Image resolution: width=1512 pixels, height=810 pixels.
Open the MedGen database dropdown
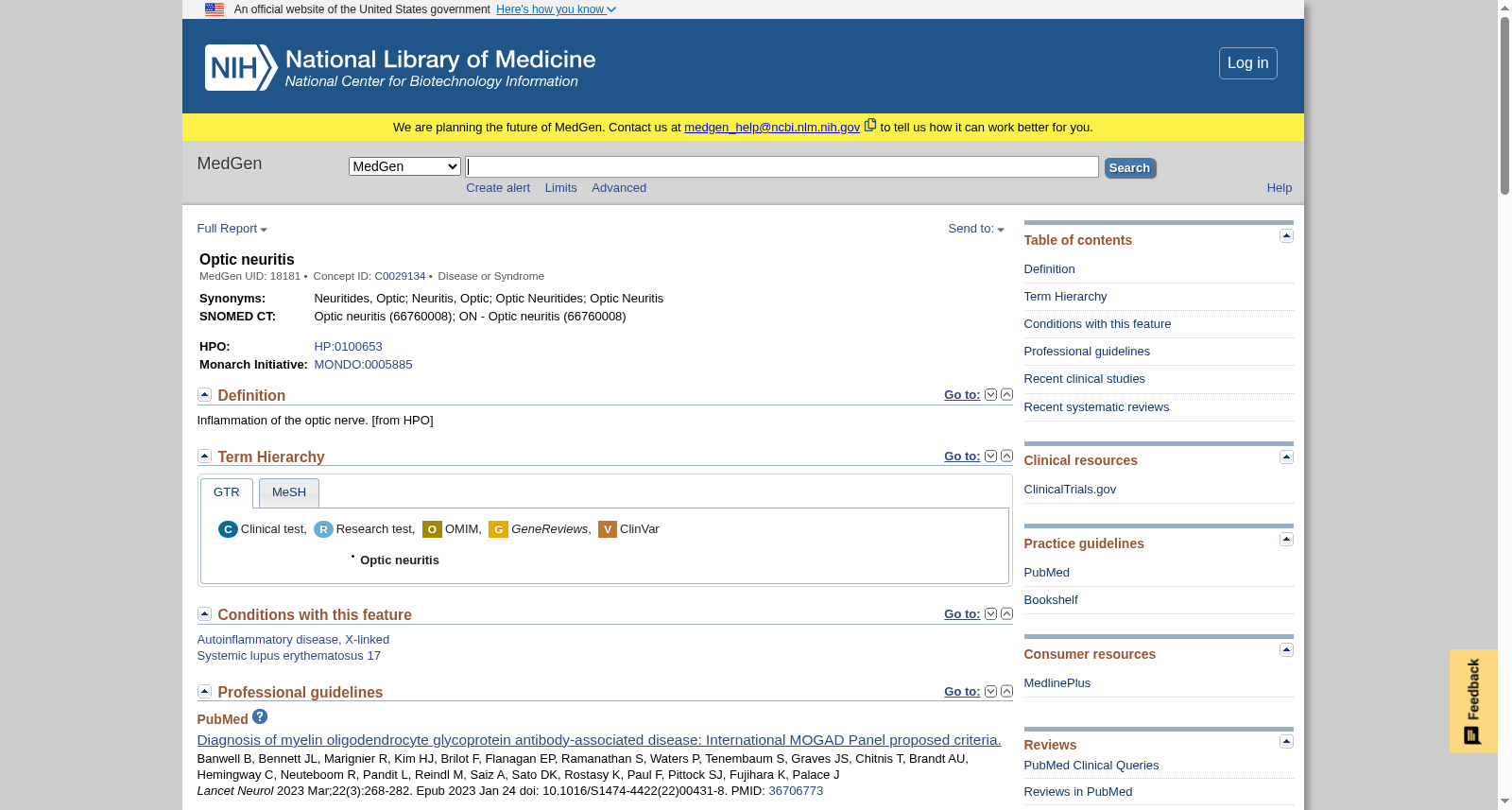click(404, 166)
